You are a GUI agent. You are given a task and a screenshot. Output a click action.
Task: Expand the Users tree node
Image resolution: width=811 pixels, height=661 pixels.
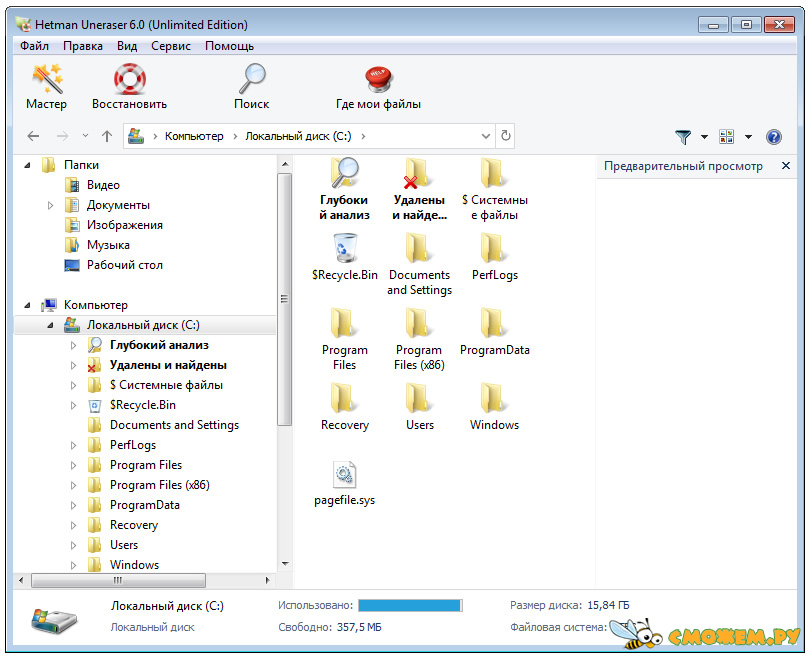point(73,545)
